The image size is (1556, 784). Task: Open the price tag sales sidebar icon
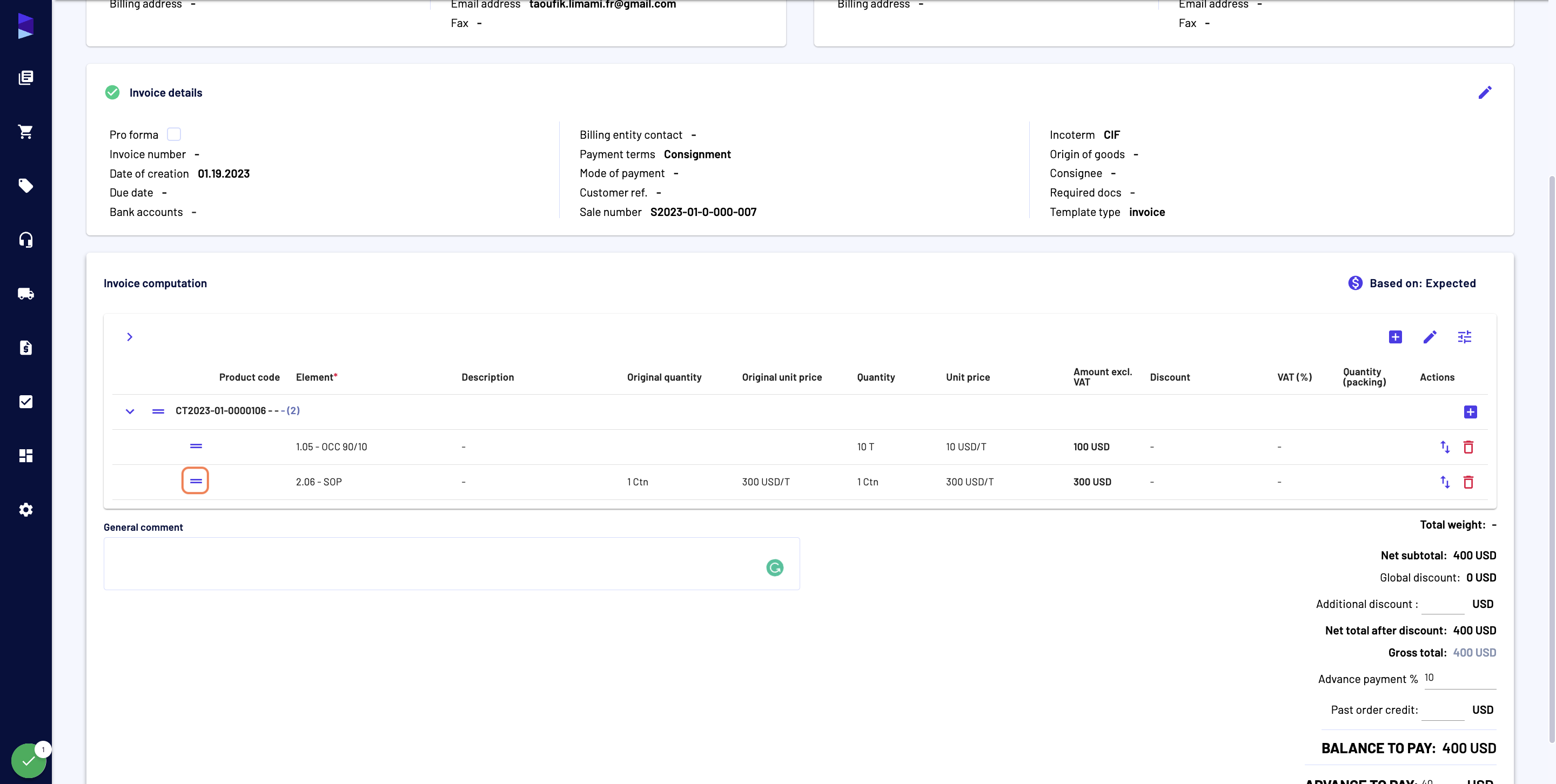[25, 185]
